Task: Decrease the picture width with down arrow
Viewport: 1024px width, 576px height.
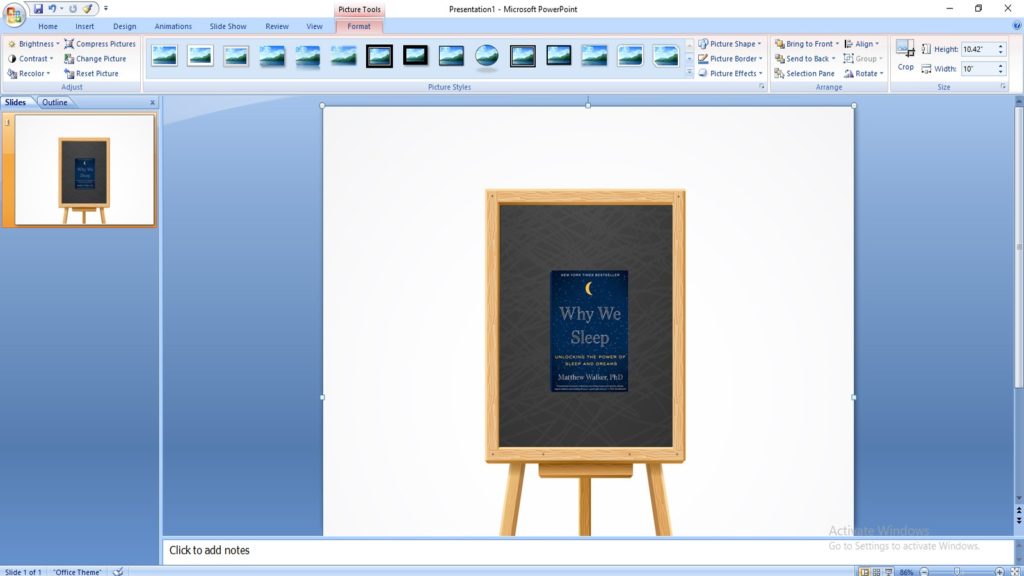Action: 1000,72
